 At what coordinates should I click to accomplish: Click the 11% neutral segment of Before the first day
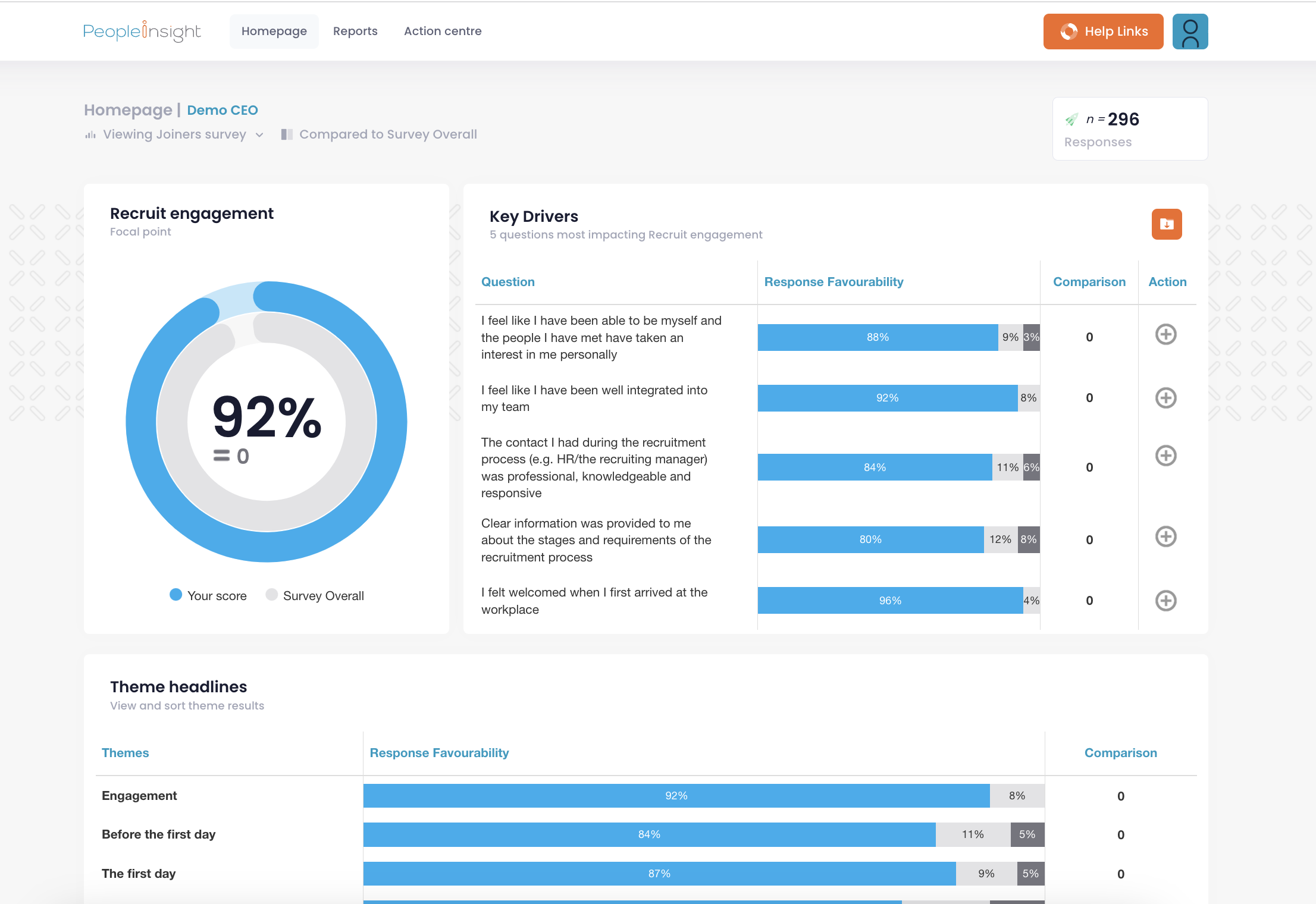tap(973, 834)
